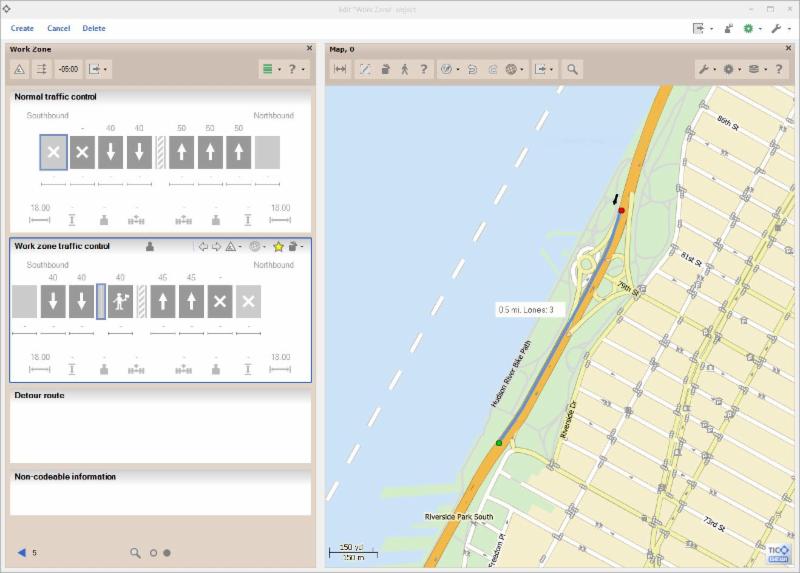Click the Cancel button
Screen dimensions: 800x573
coord(58,28)
